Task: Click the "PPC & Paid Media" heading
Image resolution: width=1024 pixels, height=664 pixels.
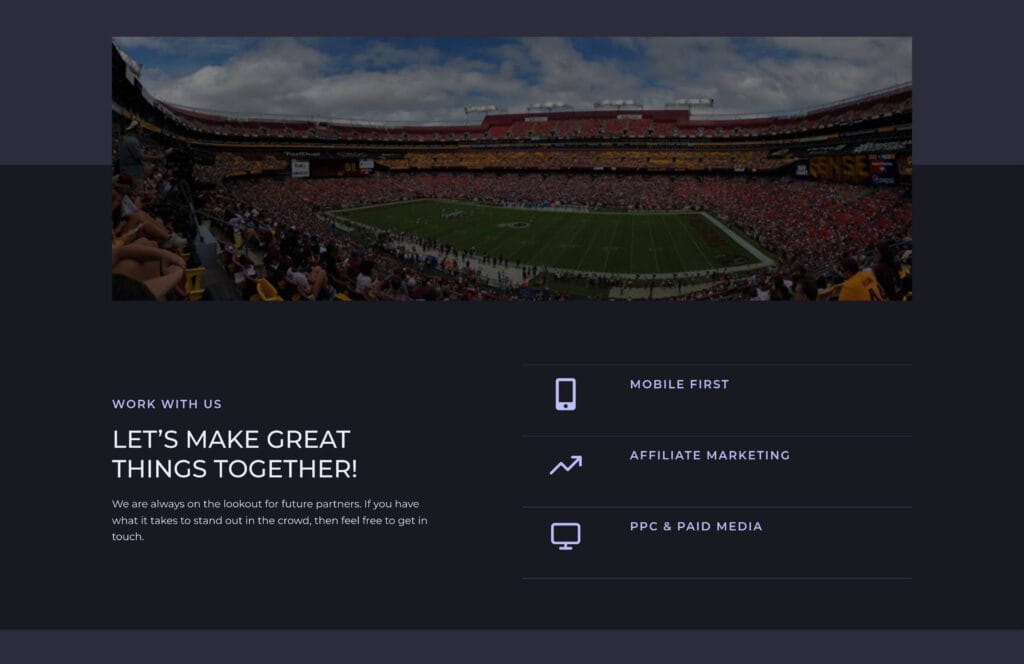Action: [695, 526]
